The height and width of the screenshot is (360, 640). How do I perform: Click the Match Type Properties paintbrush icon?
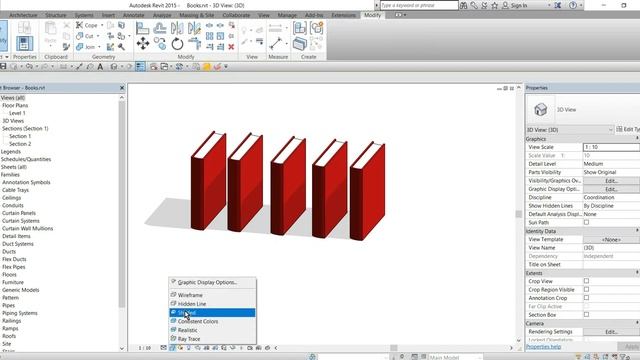(x=67, y=47)
